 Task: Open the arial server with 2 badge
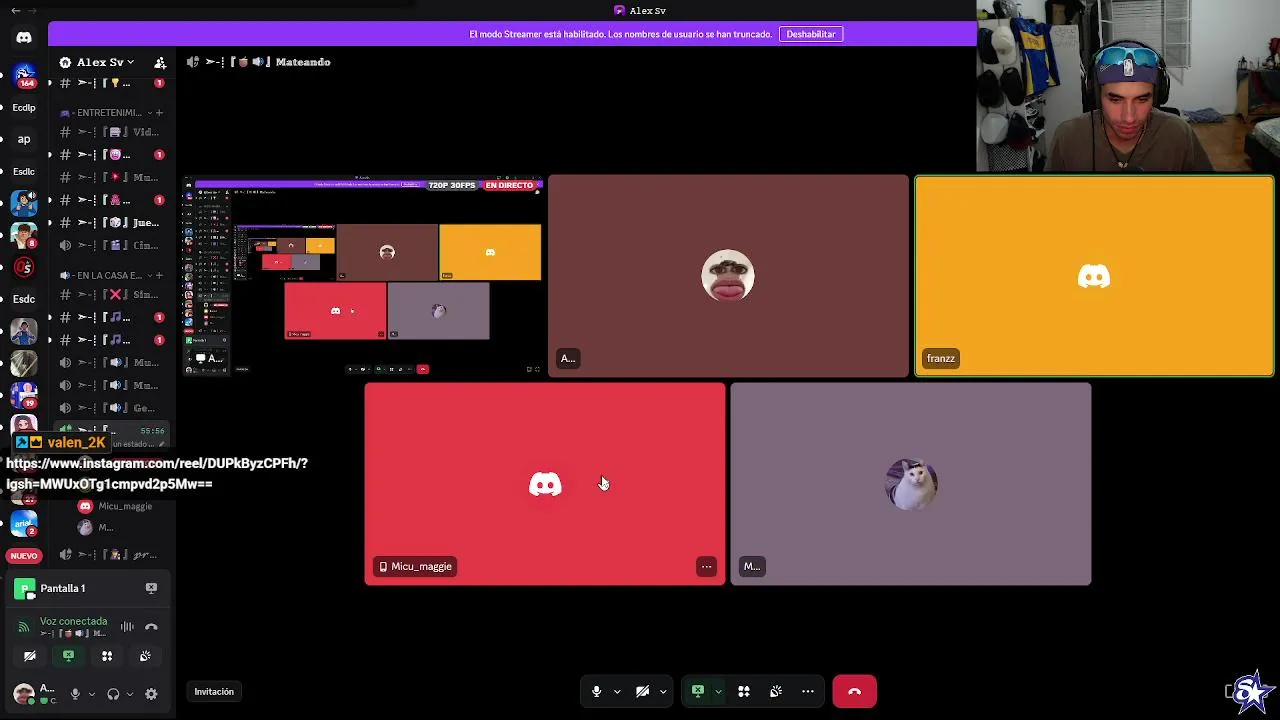pyautogui.click(x=24, y=523)
